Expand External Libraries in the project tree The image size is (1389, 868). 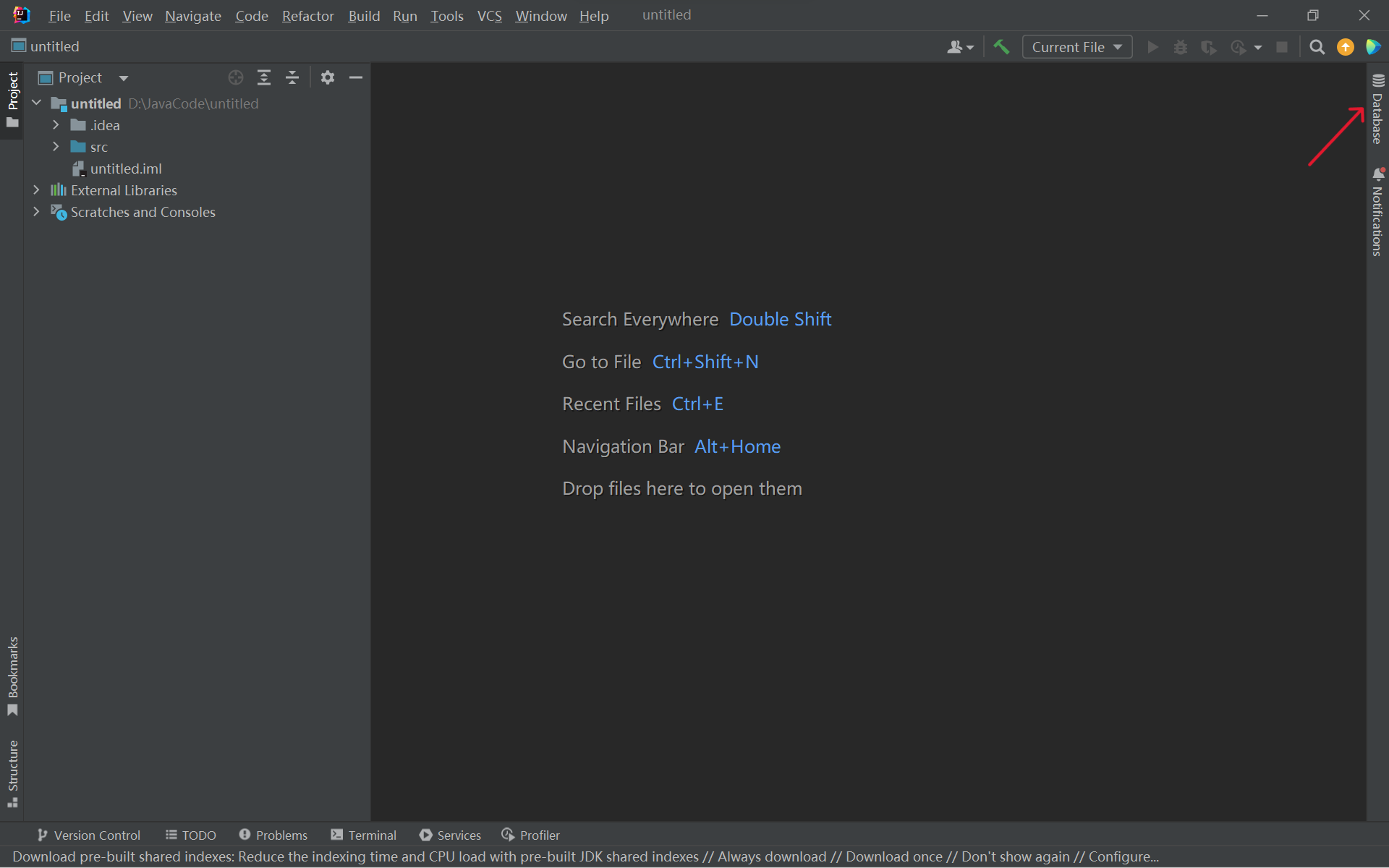pyautogui.click(x=36, y=190)
